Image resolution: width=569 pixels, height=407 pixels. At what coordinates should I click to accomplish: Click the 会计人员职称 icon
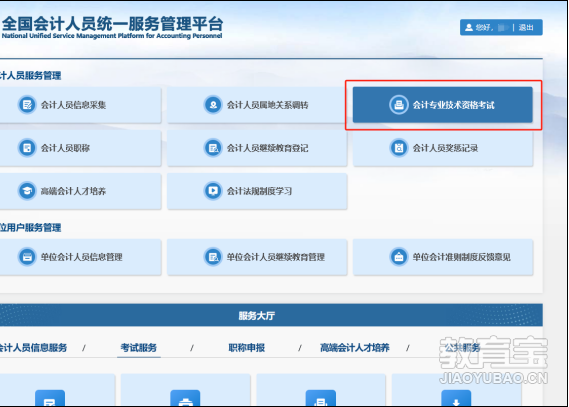[27, 148]
